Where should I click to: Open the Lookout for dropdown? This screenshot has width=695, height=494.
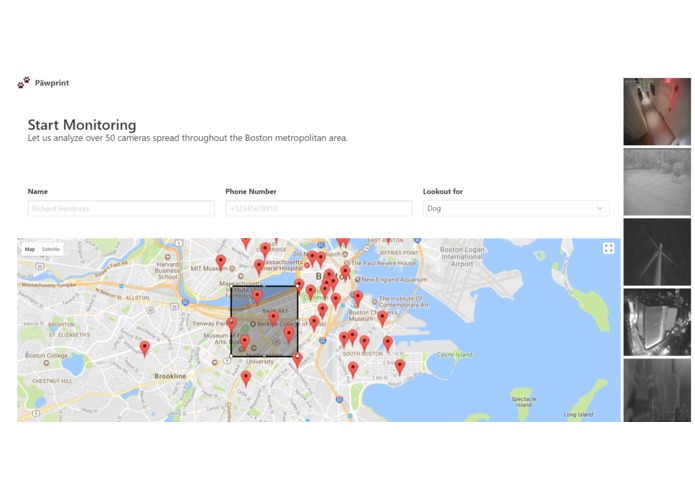[x=516, y=208]
